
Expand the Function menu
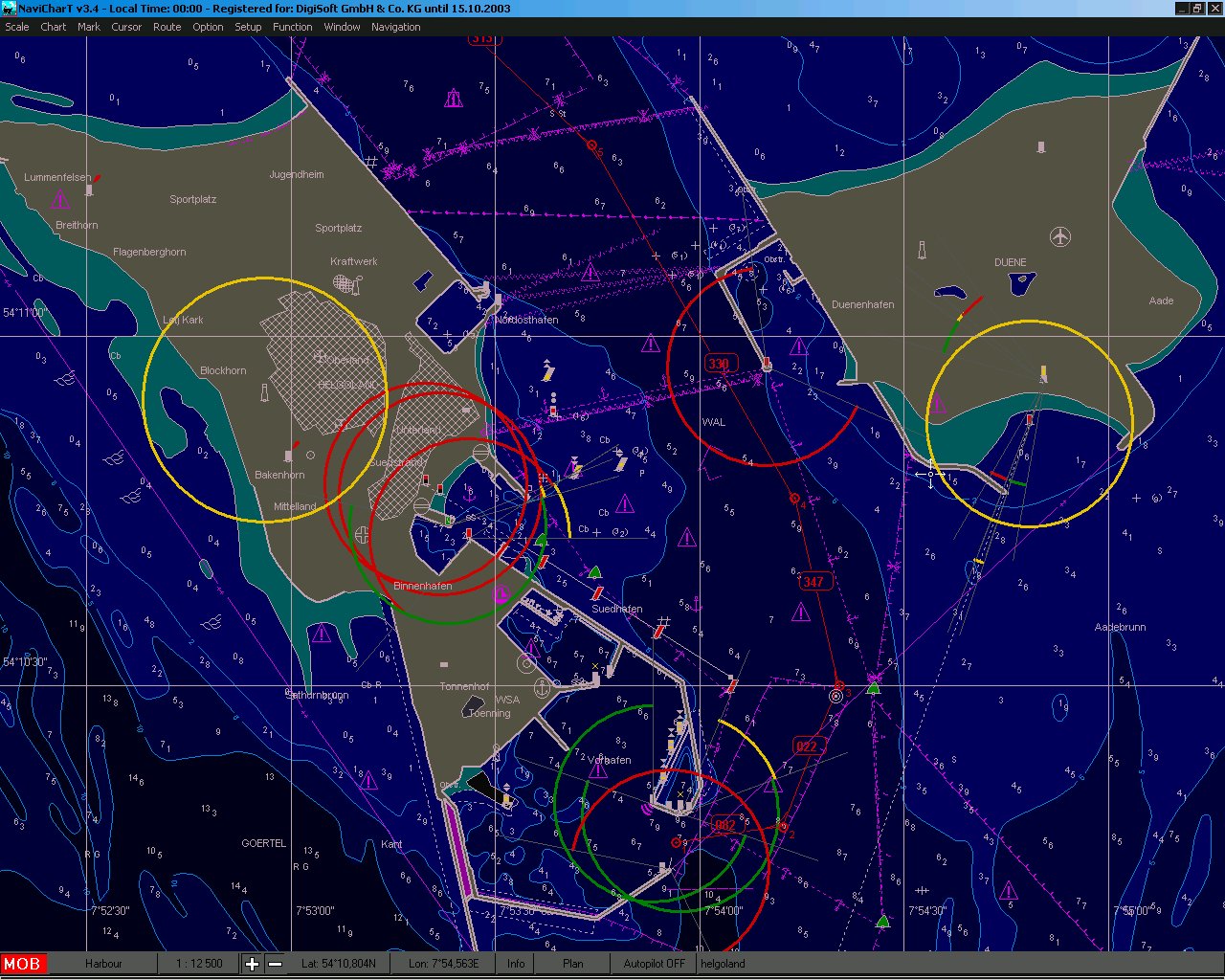(292, 27)
